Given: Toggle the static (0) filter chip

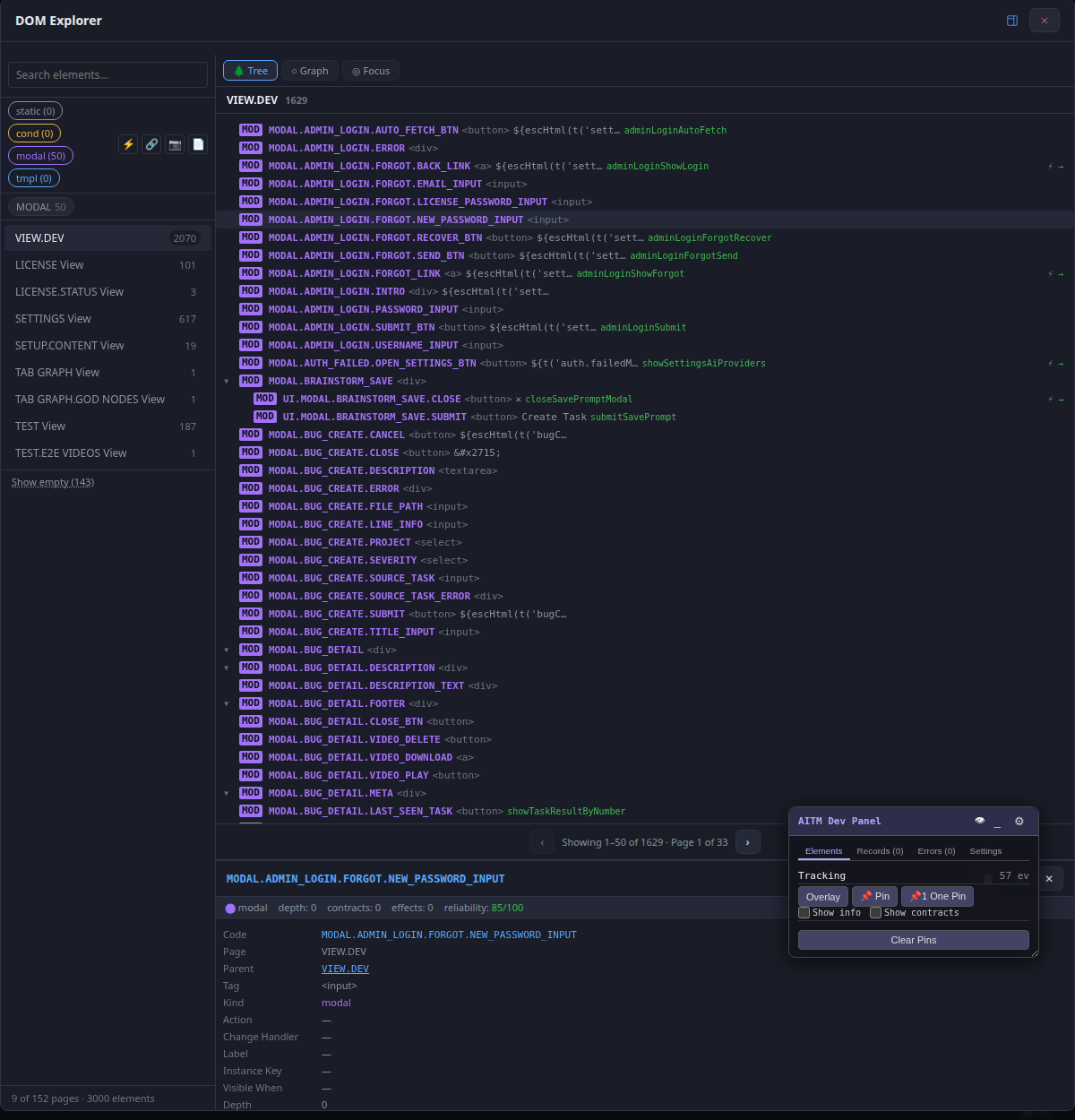Looking at the screenshot, I should click(36, 111).
